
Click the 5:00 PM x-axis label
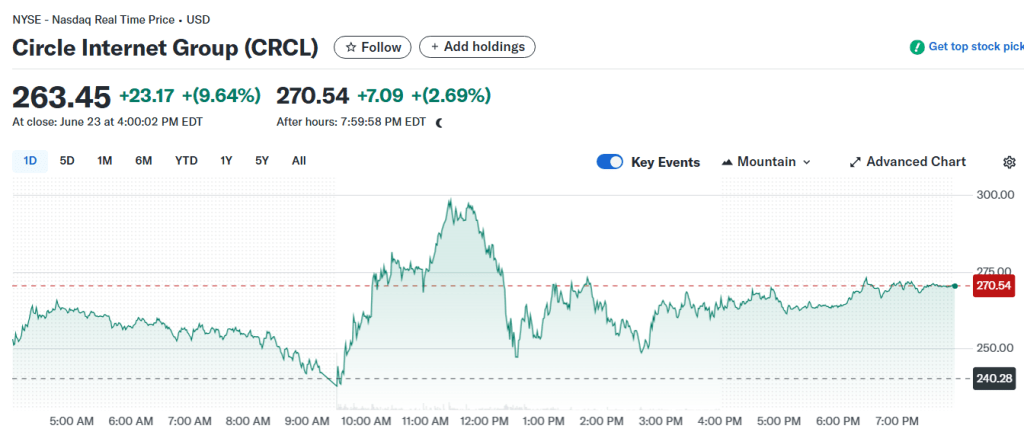(777, 421)
